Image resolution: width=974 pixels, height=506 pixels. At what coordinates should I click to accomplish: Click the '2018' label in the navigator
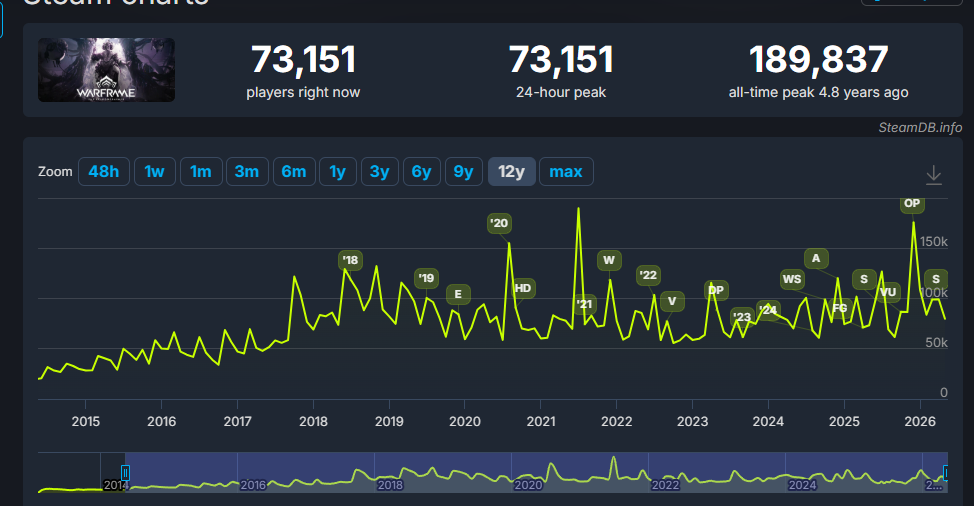pyautogui.click(x=390, y=485)
